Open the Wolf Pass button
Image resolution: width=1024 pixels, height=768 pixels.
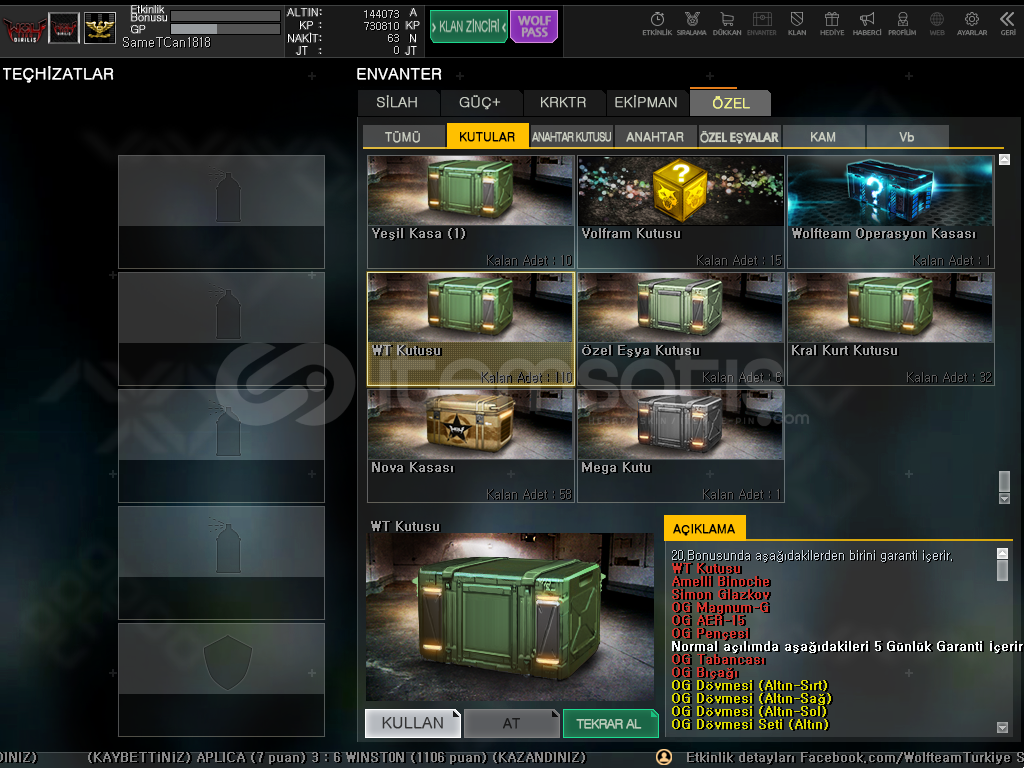point(534,27)
